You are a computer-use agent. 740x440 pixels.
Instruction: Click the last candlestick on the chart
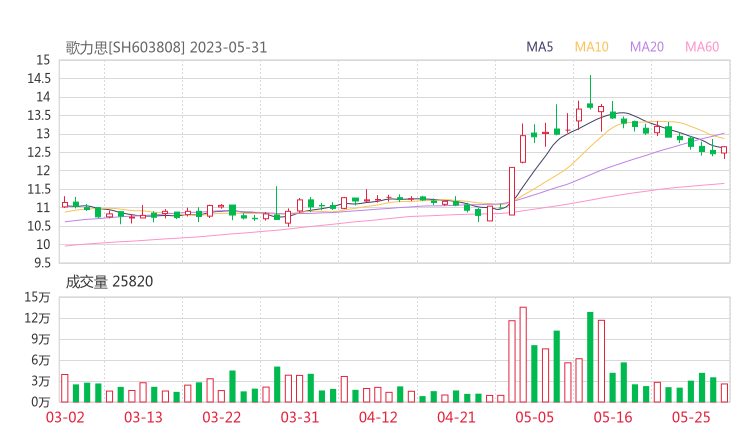coord(724,151)
